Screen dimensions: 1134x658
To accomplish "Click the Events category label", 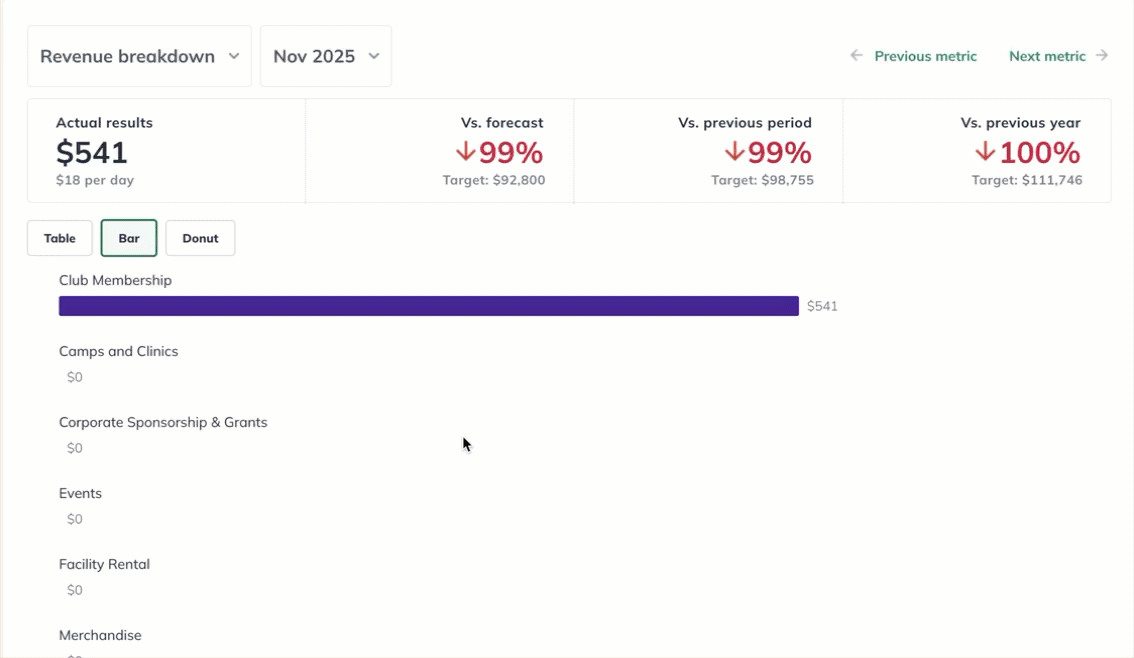I will 80,493.
